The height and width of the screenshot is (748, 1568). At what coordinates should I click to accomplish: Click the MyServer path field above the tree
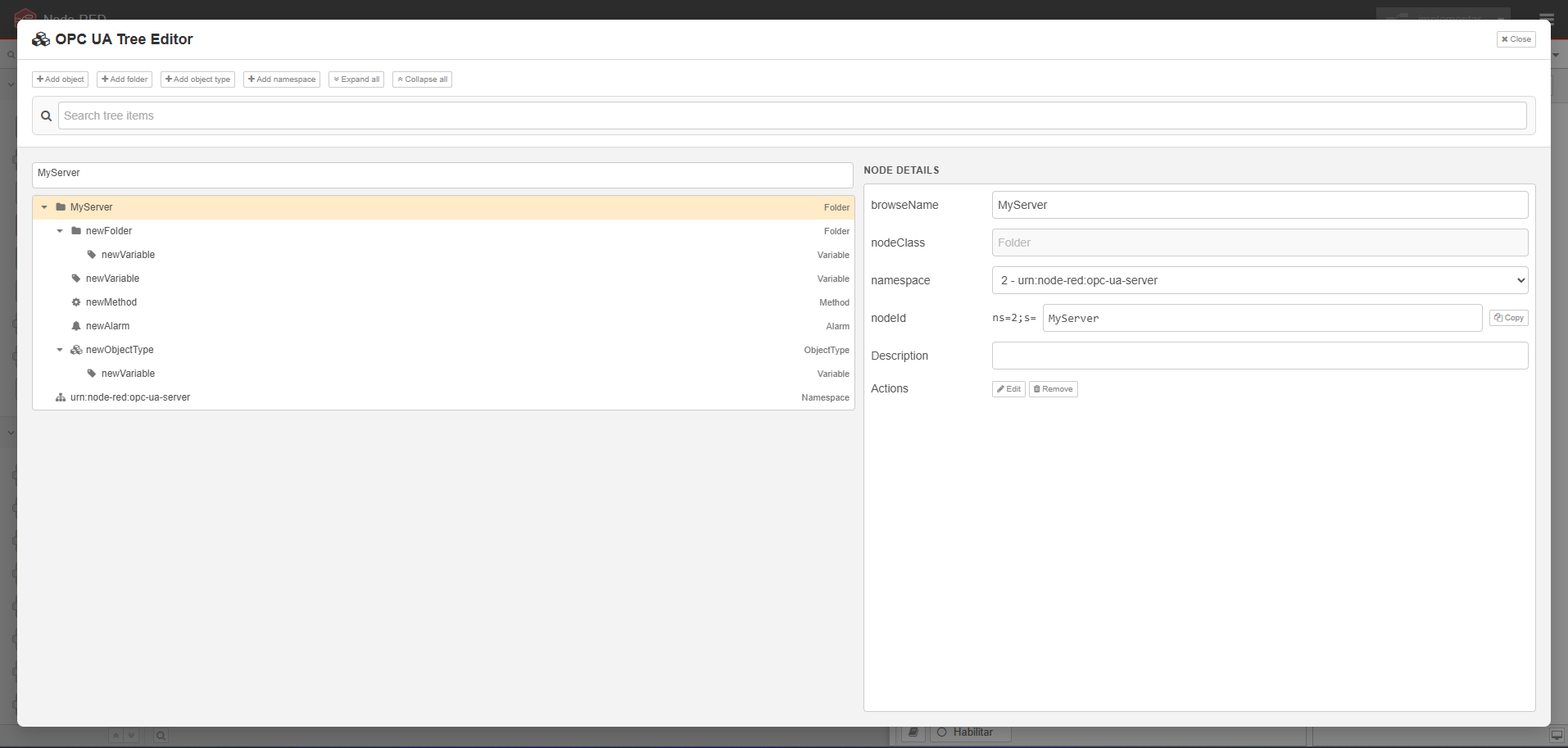pos(442,174)
